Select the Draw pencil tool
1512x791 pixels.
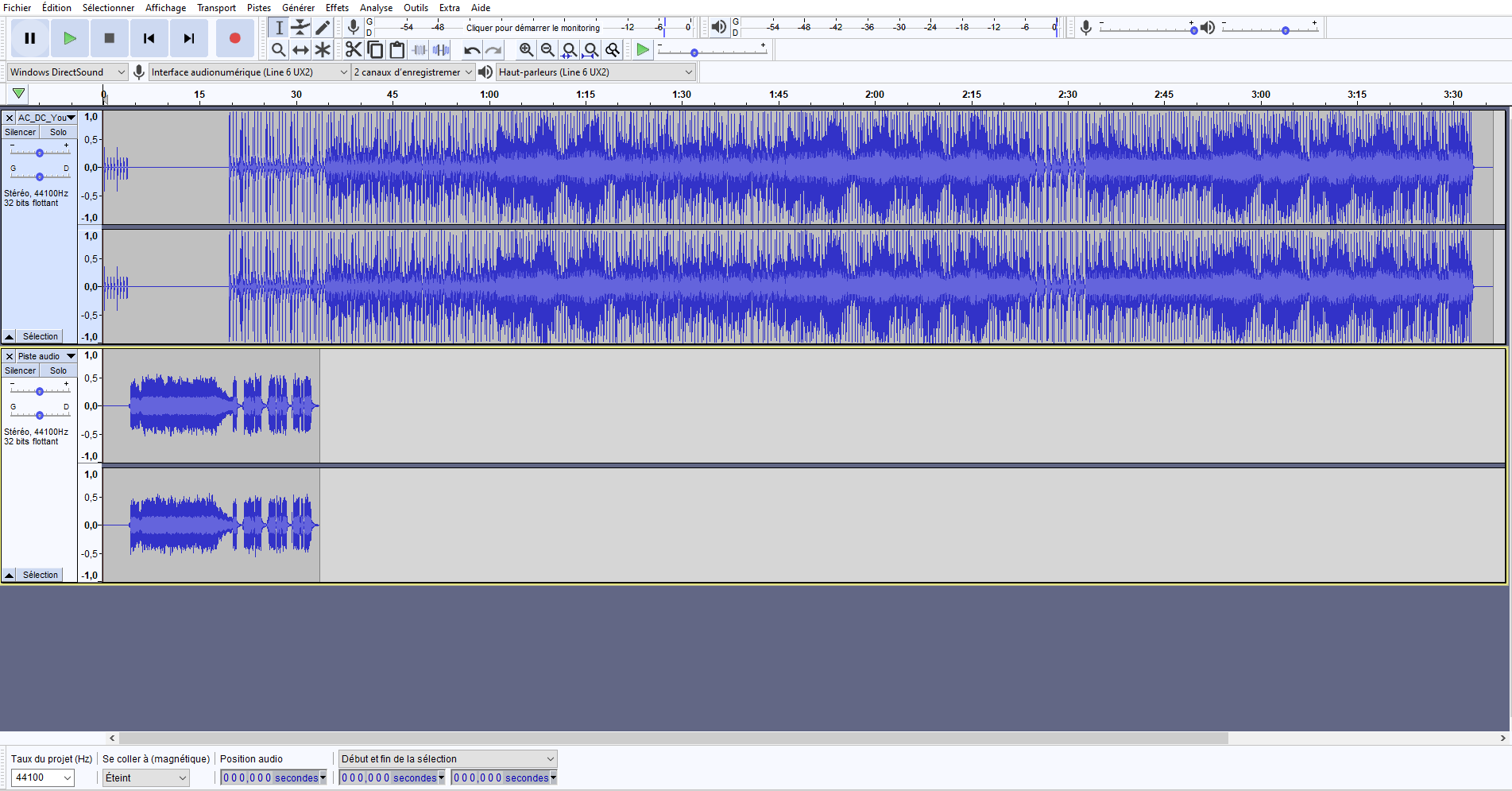click(322, 28)
